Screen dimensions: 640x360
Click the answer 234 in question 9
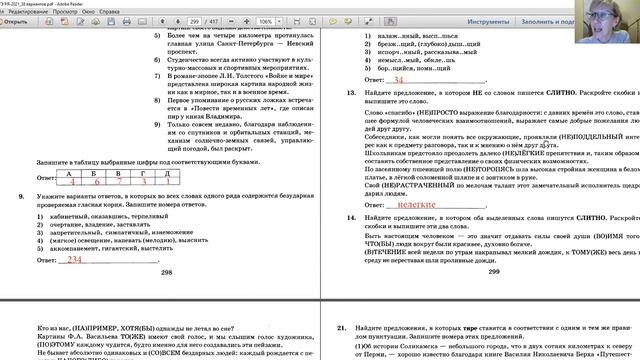coord(74,260)
